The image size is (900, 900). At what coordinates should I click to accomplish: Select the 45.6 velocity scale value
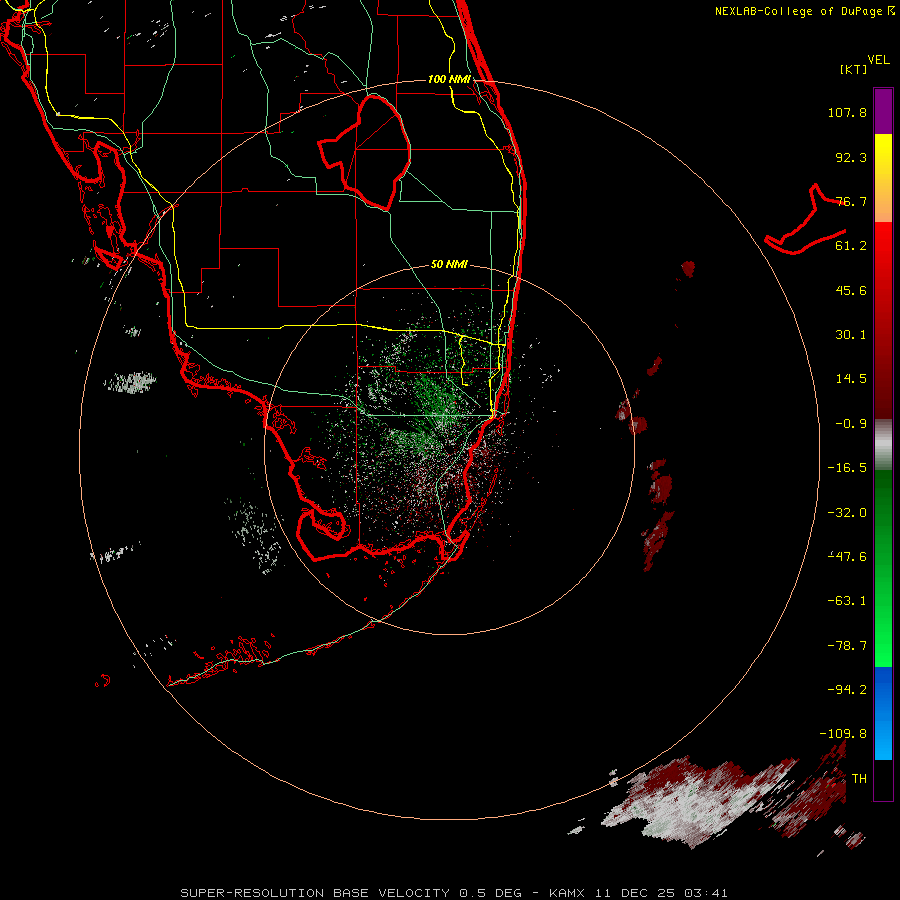point(851,290)
